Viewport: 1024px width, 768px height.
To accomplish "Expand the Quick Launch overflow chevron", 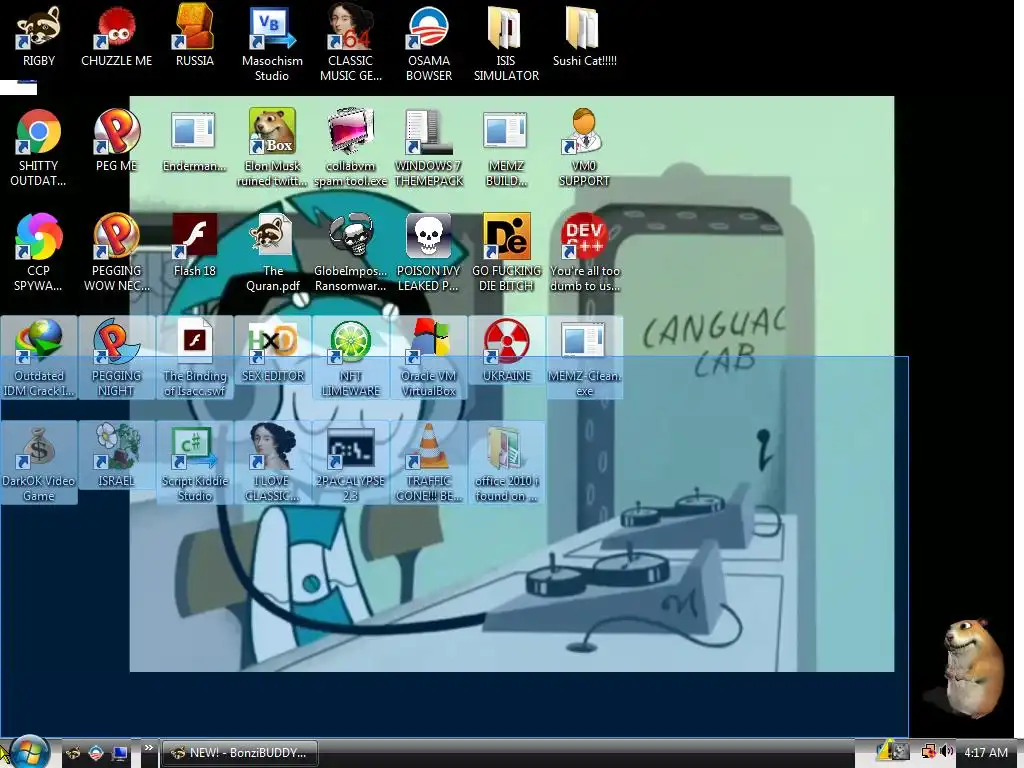I will pos(148,748).
